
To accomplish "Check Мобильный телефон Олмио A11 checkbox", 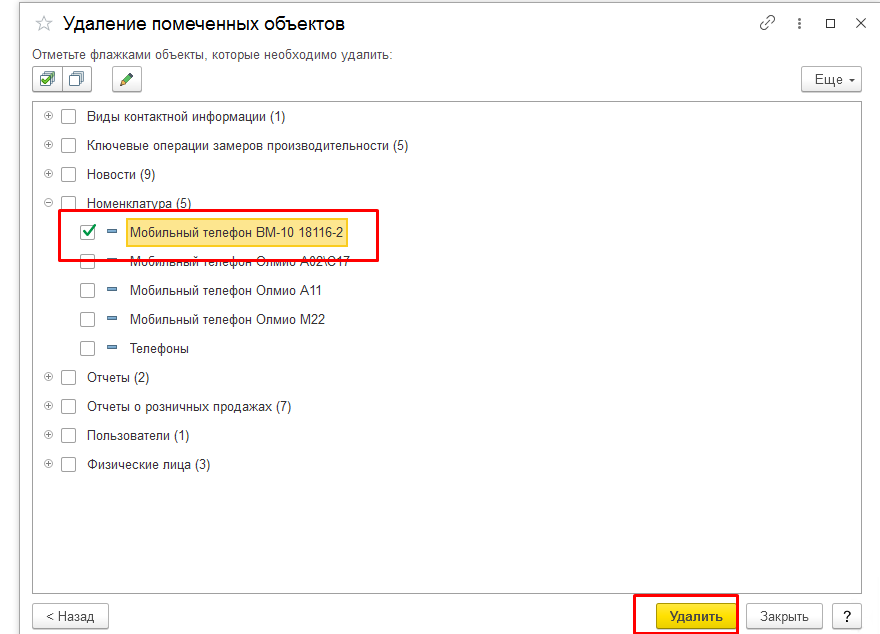I will point(88,291).
